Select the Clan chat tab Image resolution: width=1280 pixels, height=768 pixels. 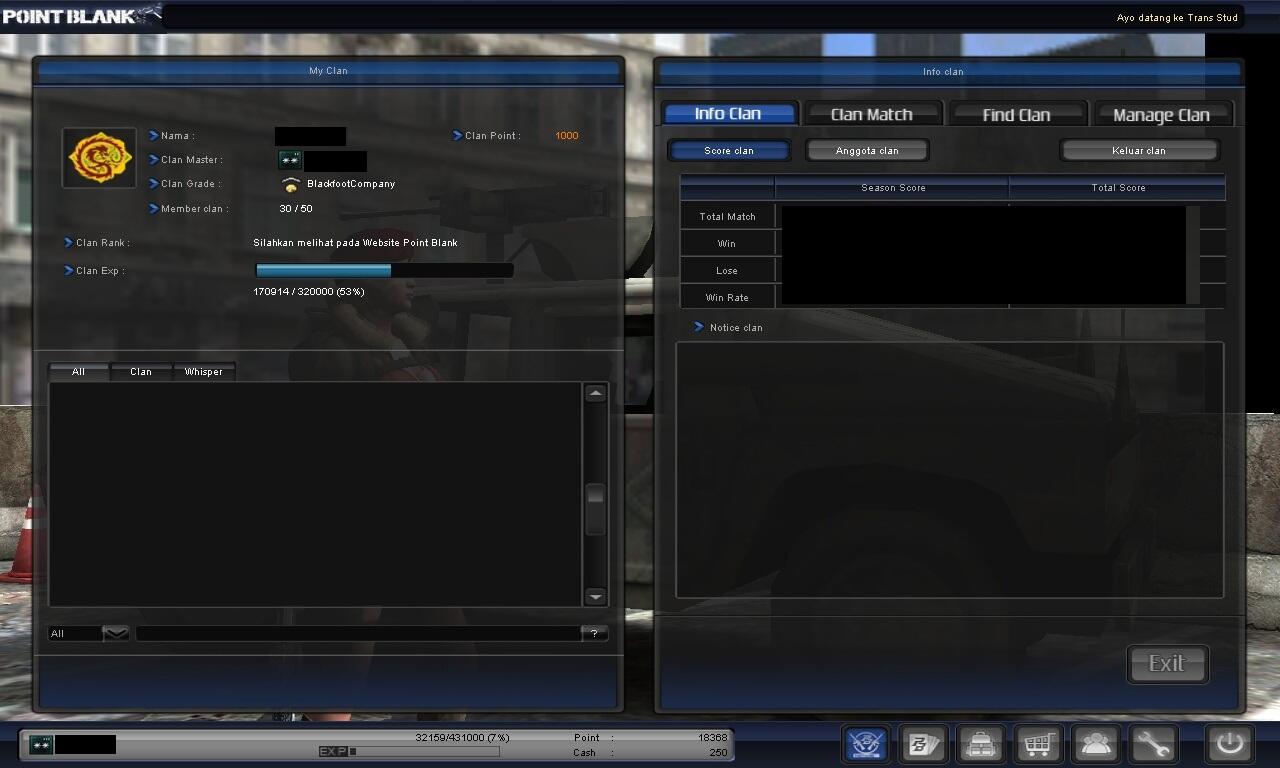click(141, 371)
